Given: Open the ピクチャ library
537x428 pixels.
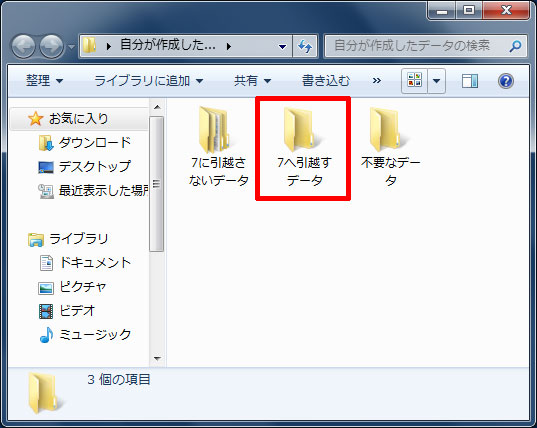Looking at the screenshot, I should click(83, 287).
